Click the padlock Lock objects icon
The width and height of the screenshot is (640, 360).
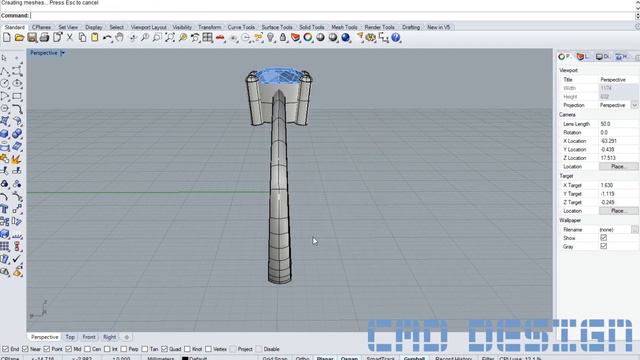pos(283,38)
